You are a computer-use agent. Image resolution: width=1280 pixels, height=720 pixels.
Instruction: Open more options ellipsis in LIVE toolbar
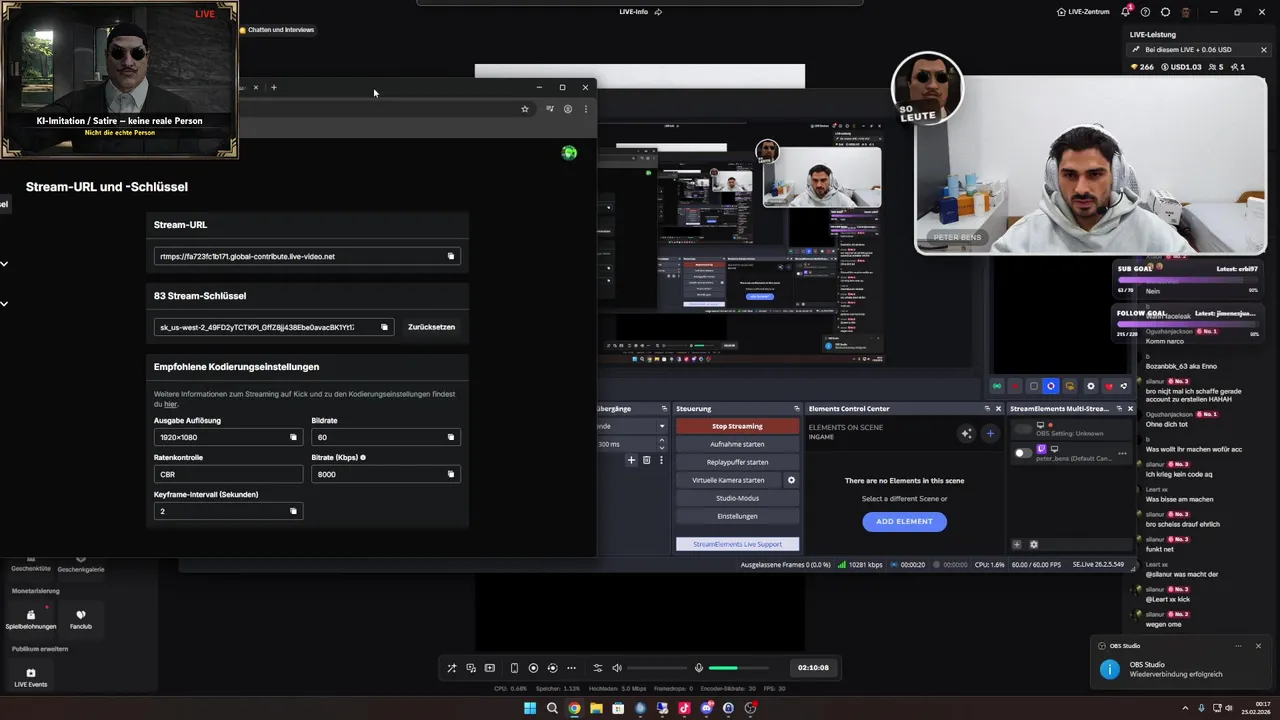pyautogui.click(x=571, y=668)
